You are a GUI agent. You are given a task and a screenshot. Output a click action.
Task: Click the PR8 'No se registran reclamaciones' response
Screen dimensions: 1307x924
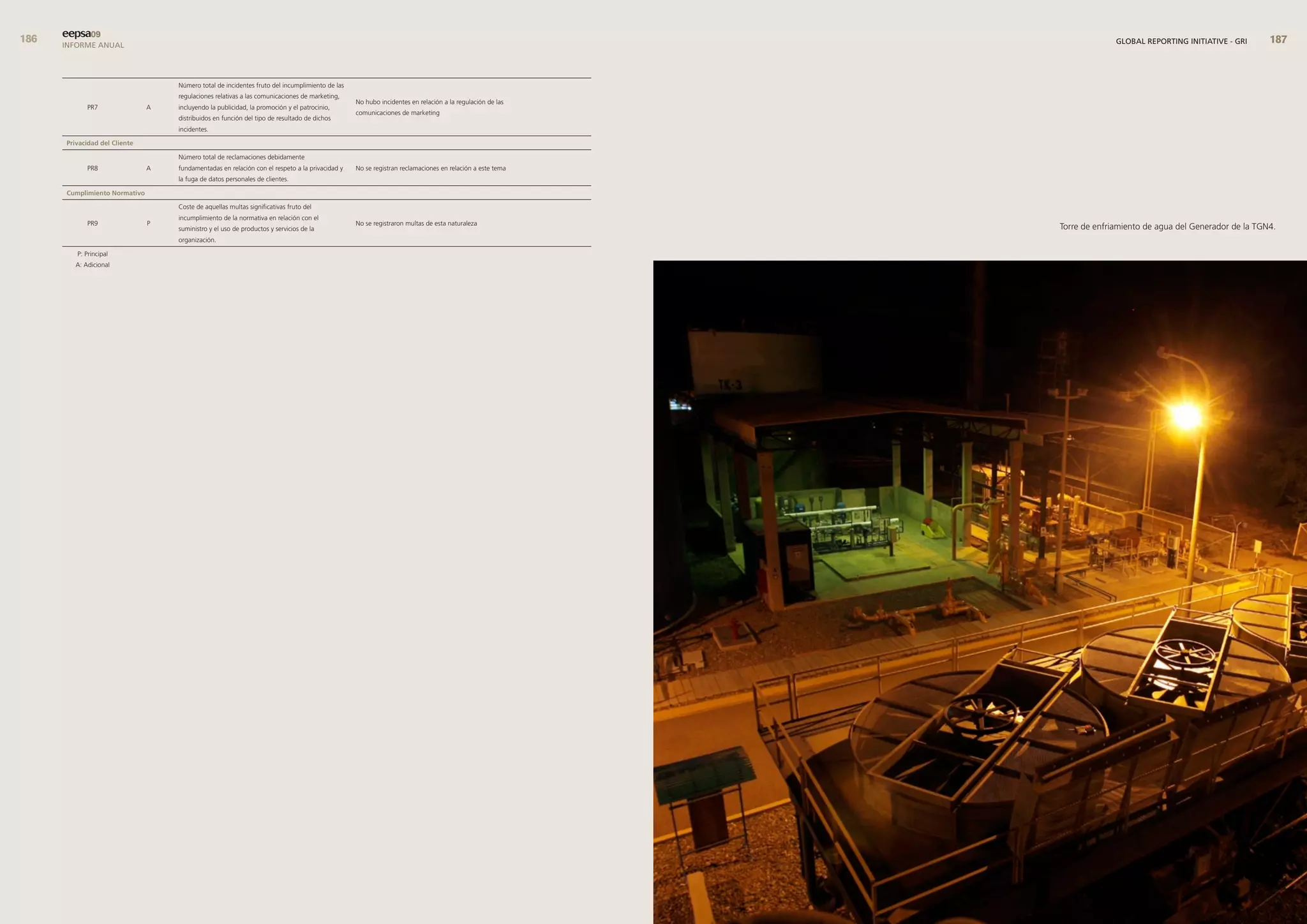click(x=430, y=168)
